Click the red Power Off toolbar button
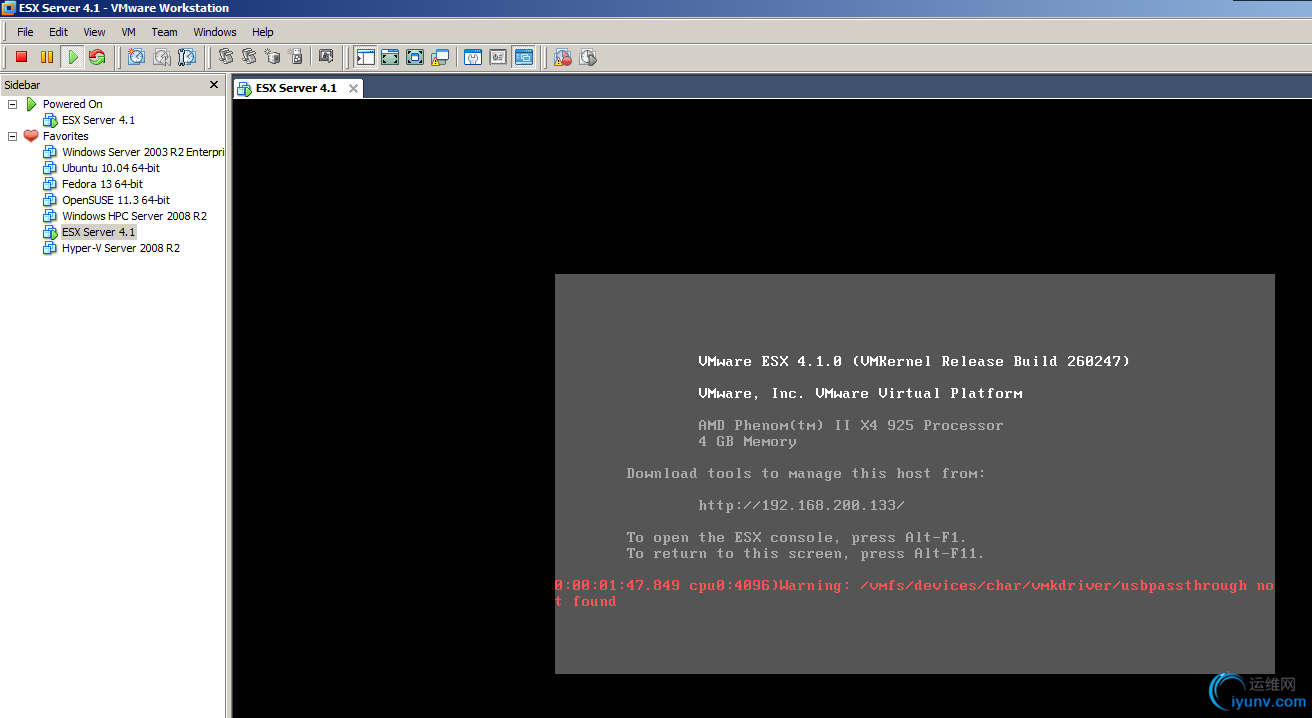1312x718 pixels. point(21,57)
